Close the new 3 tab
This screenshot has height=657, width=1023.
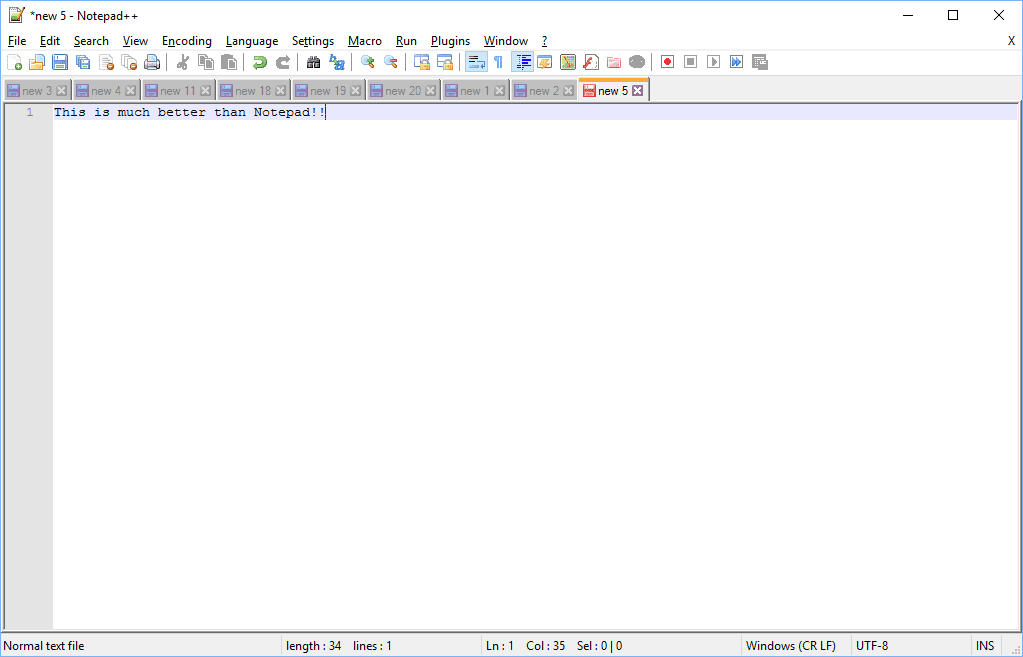click(x=61, y=91)
